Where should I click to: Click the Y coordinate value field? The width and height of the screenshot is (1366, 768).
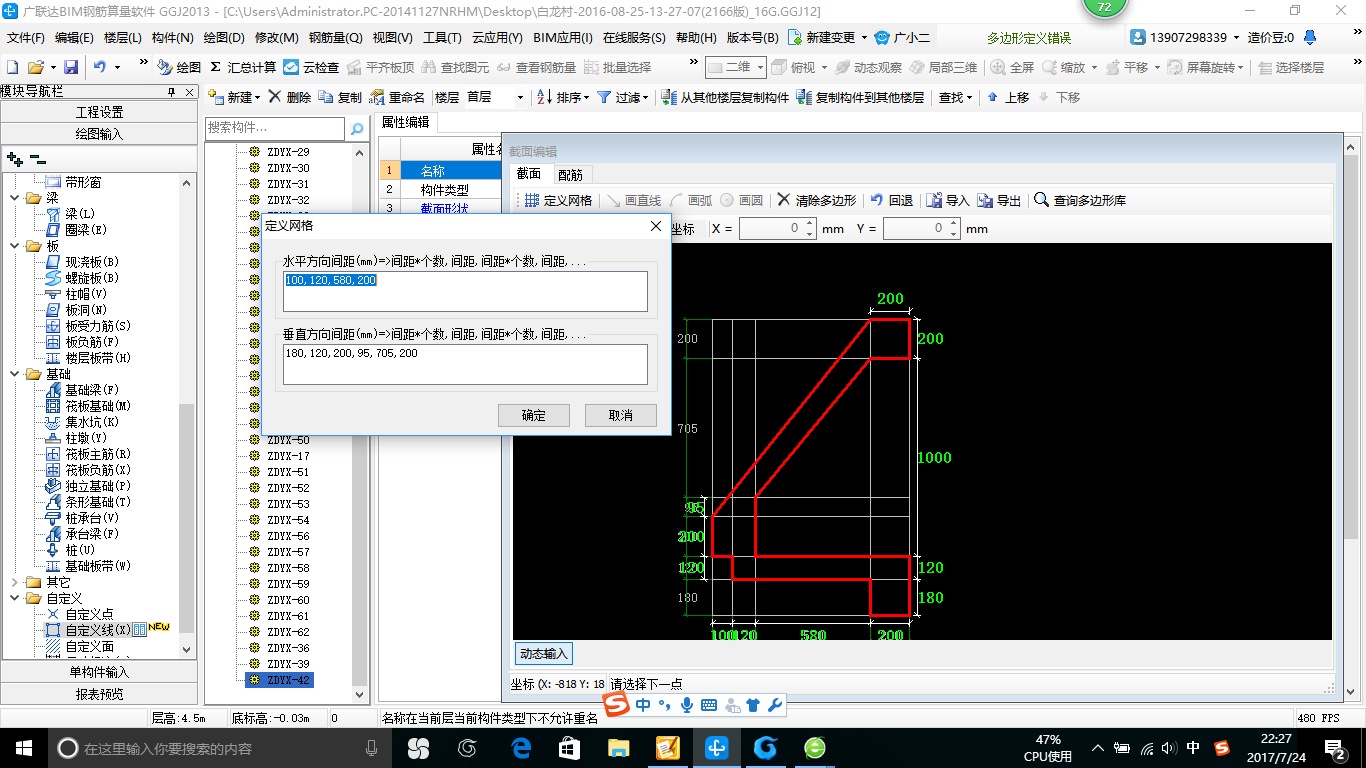[x=915, y=228]
